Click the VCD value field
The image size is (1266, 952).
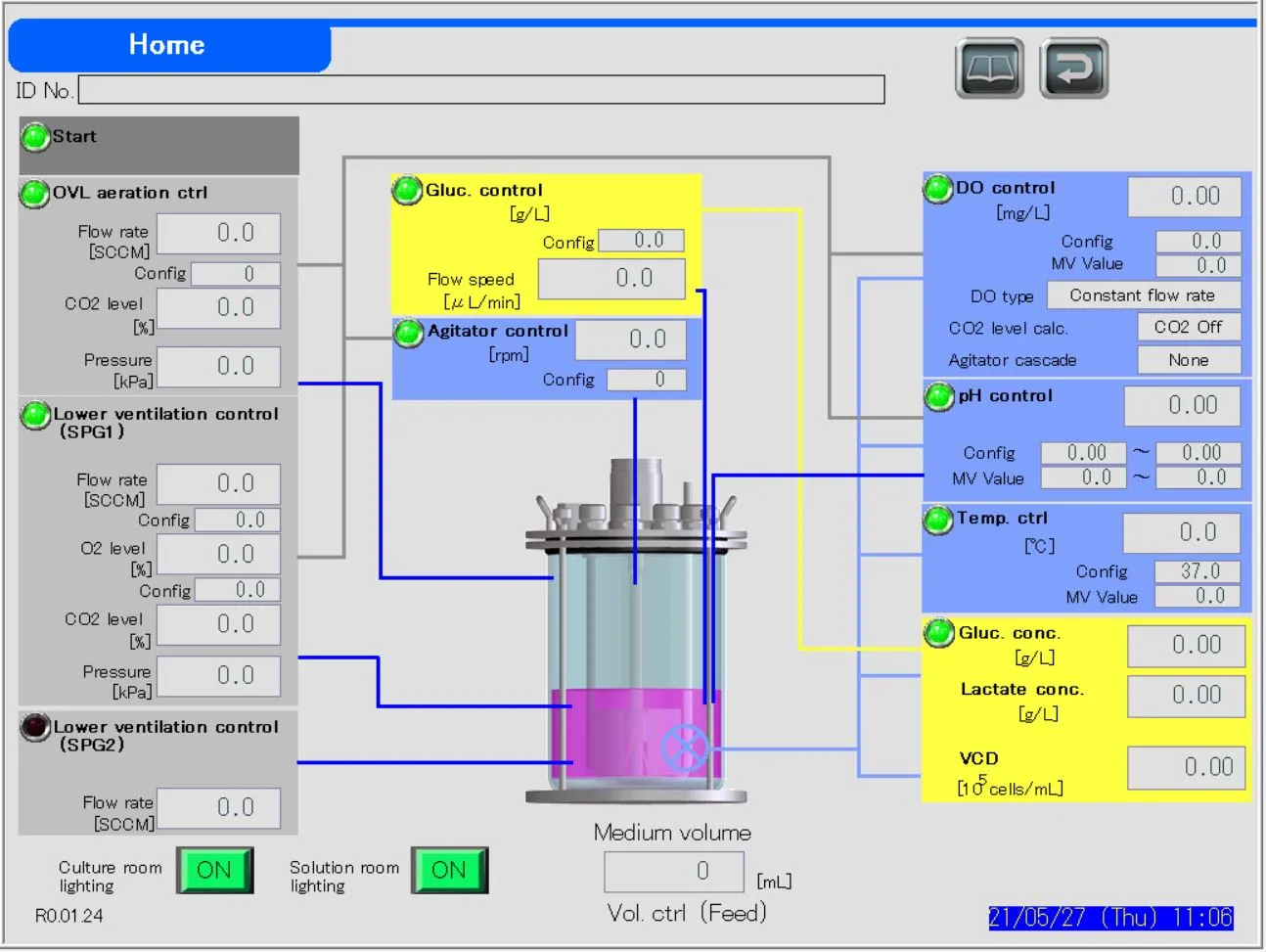[1187, 768]
